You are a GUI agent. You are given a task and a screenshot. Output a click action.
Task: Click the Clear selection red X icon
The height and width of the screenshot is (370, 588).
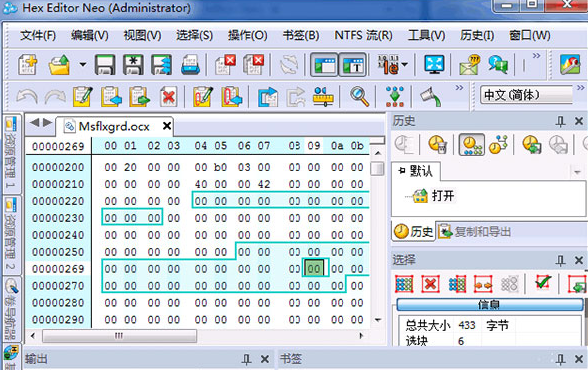(430, 284)
